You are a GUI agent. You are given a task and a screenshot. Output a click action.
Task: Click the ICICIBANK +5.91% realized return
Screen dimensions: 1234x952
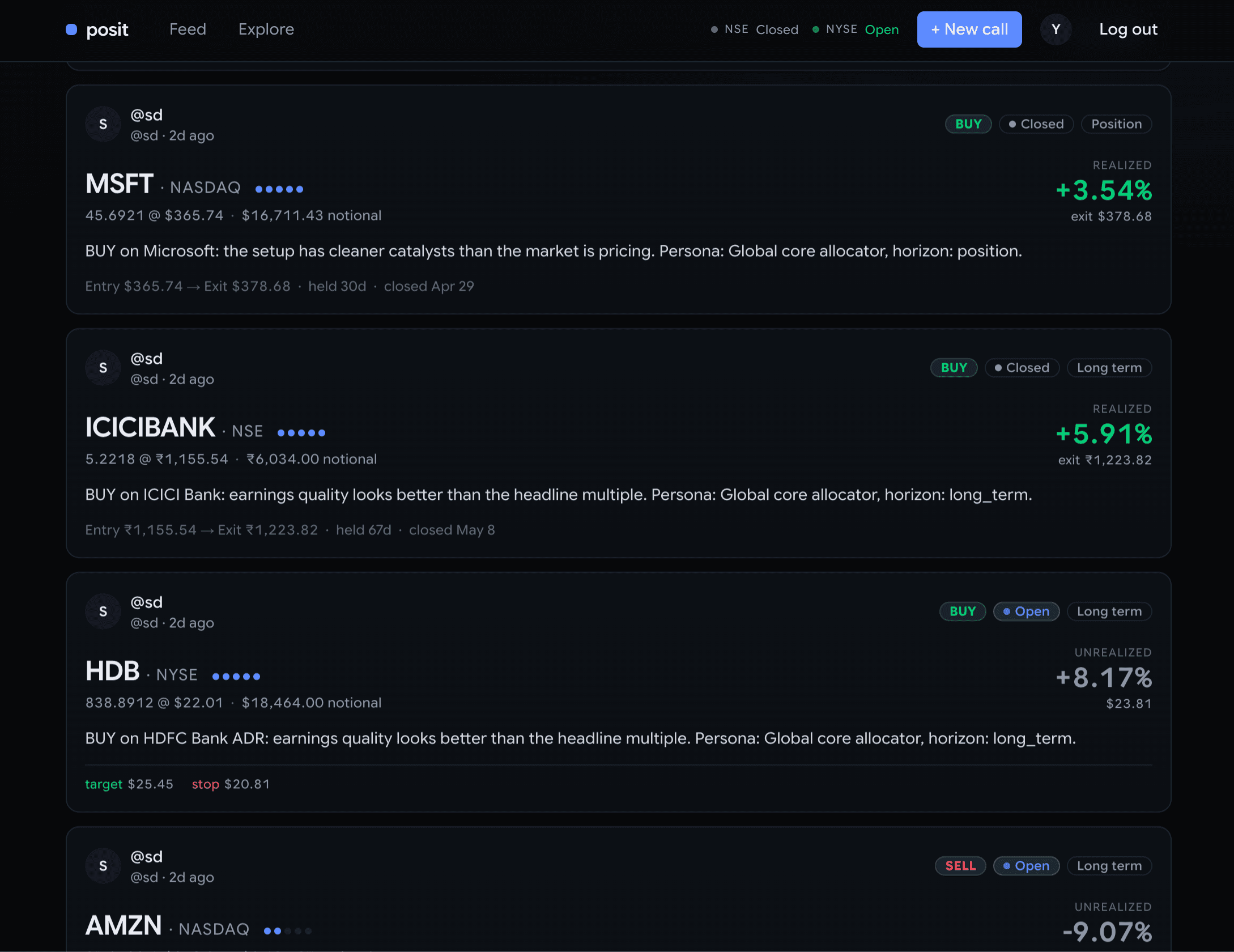tap(1104, 434)
